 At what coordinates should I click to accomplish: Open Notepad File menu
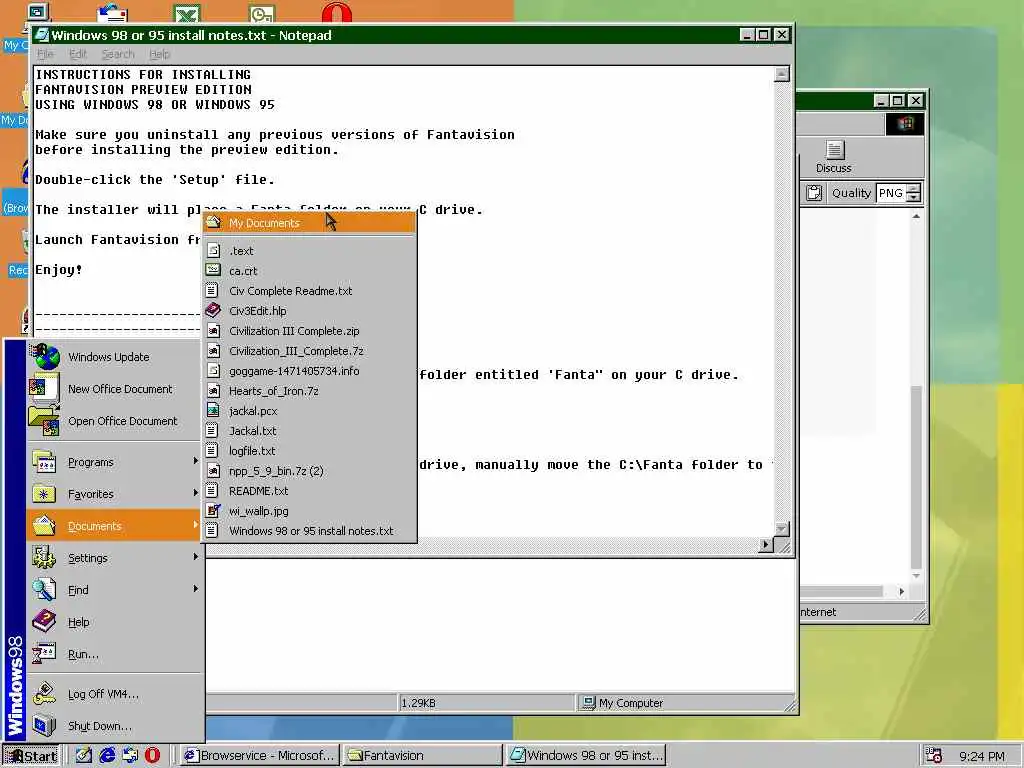[45, 54]
